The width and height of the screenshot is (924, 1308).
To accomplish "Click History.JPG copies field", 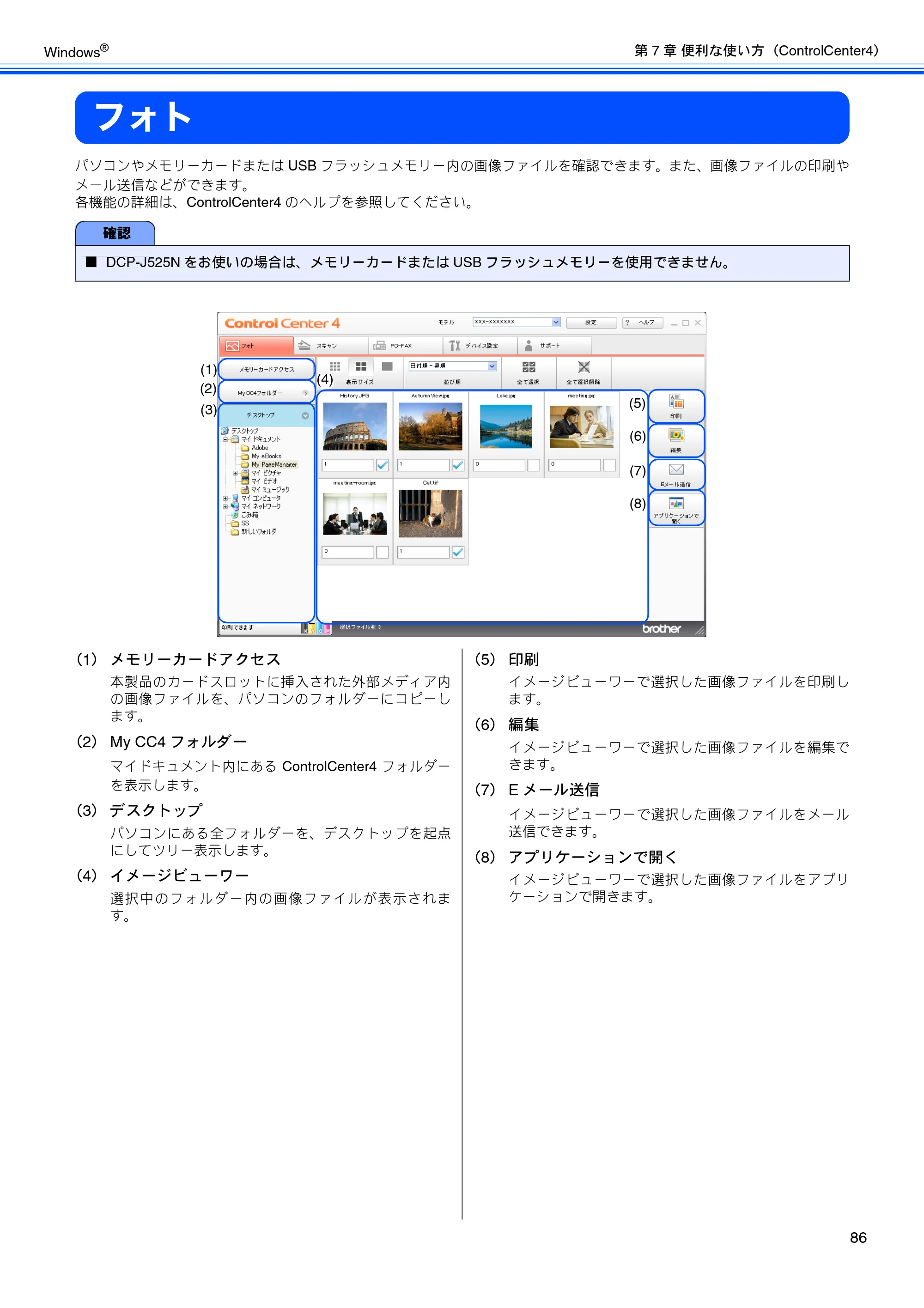I will [x=348, y=465].
